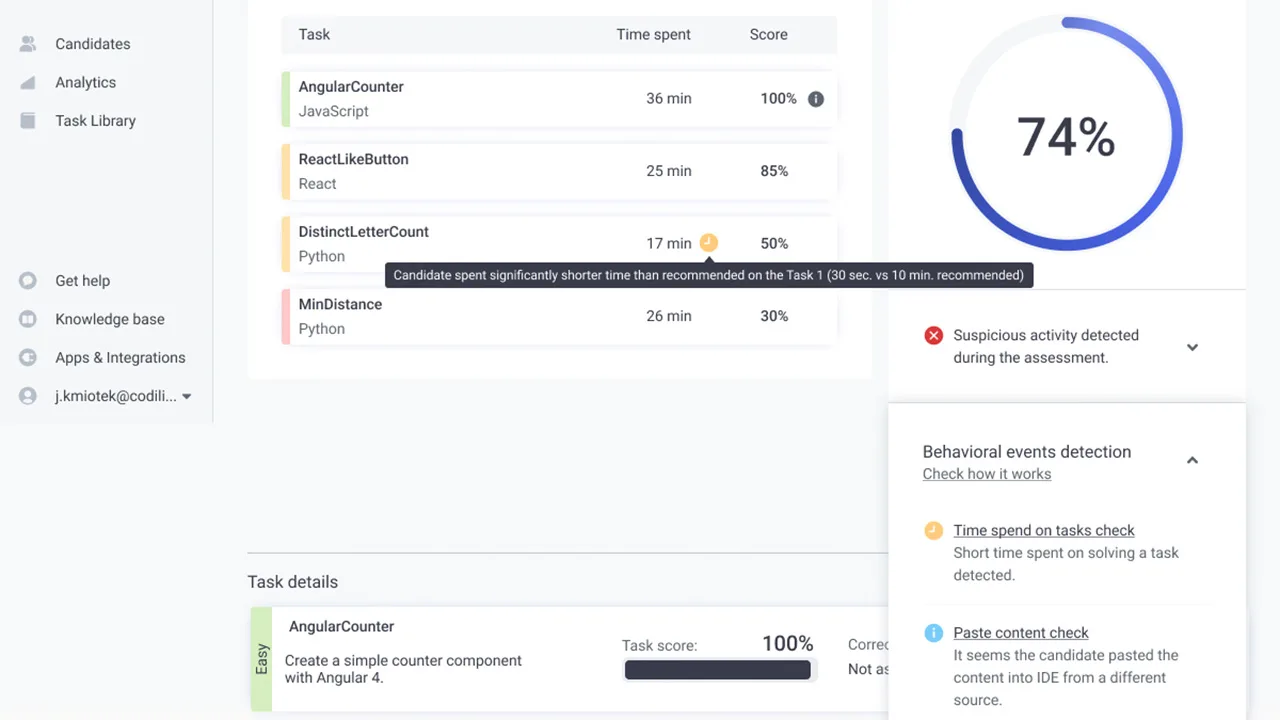Select the ReactLikeButton task row
Viewport: 1280px width, 720px height.
click(x=560, y=171)
